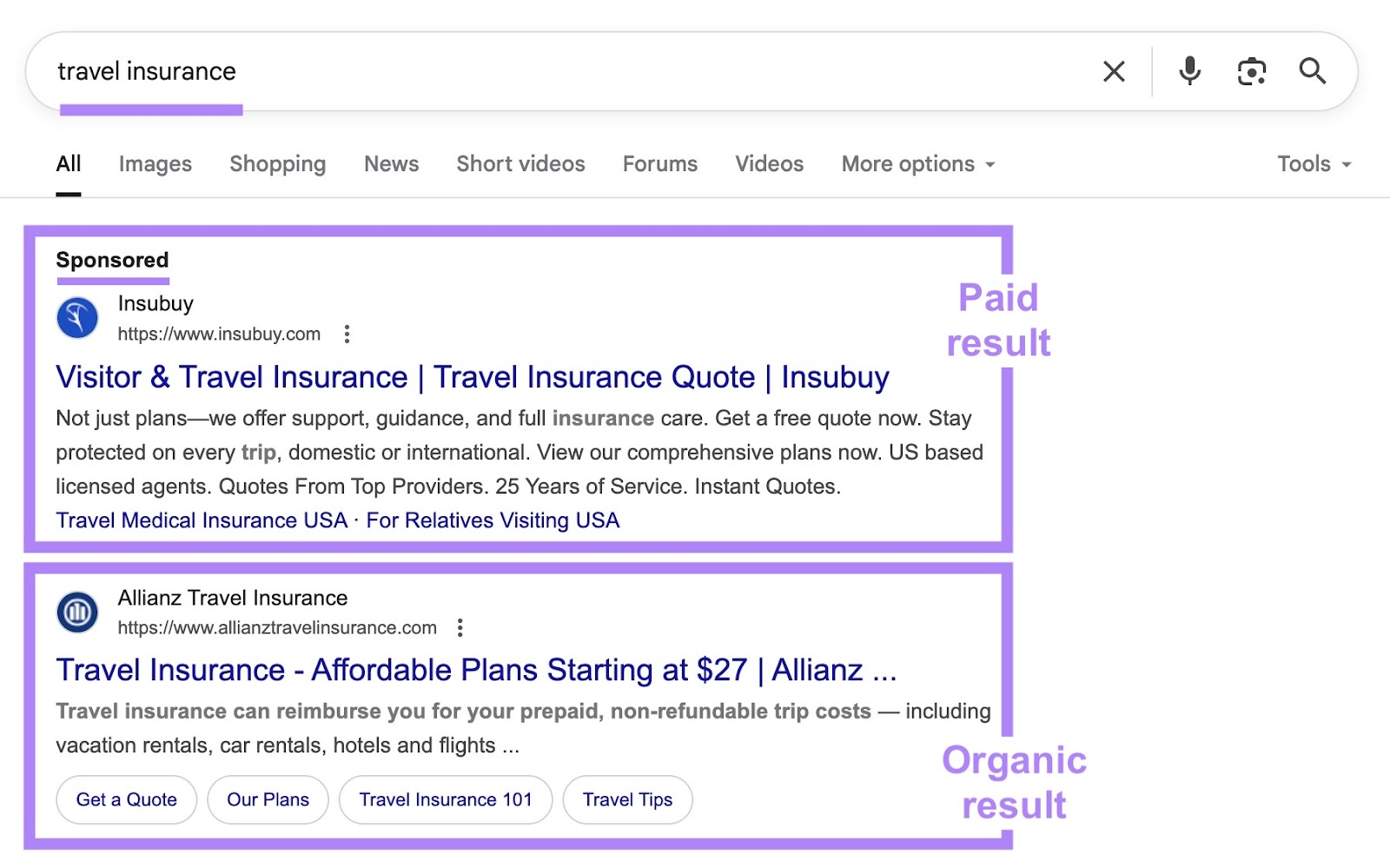This screenshot has width=1390, height=868.
Task: Go to the Videos tab
Action: click(770, 163)
